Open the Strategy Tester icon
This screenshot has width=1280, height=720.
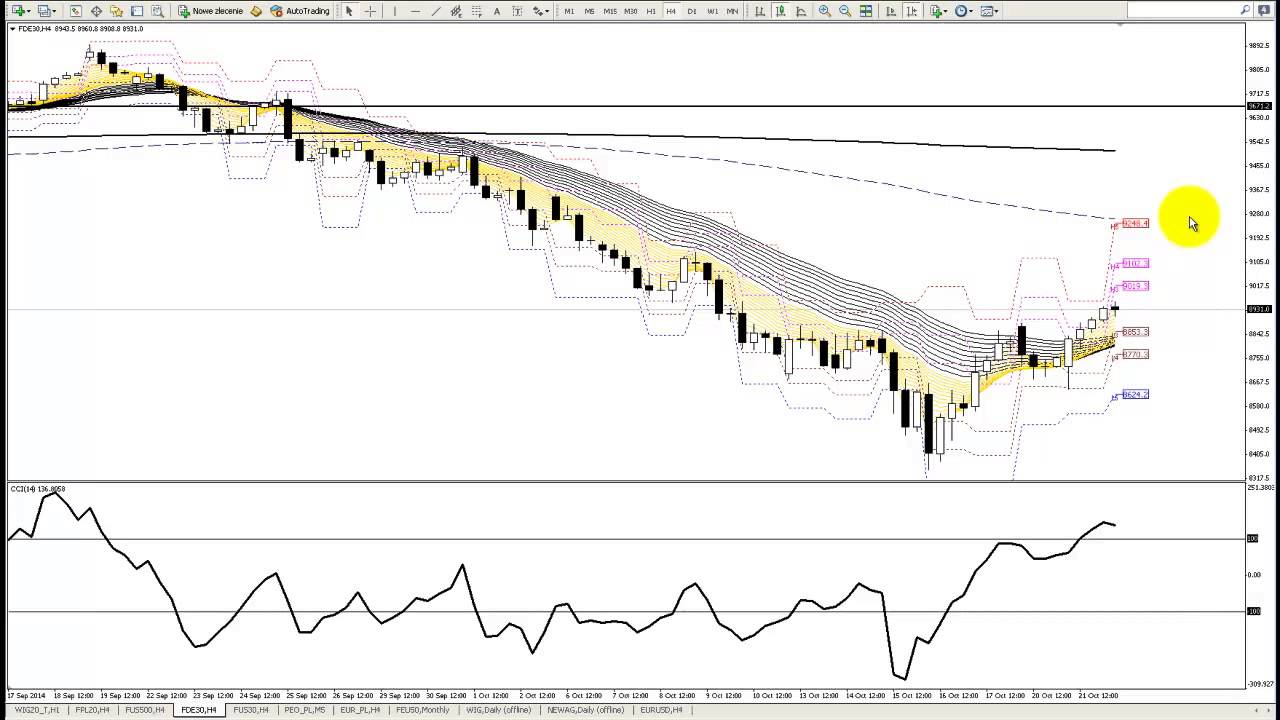click(157, 11)
